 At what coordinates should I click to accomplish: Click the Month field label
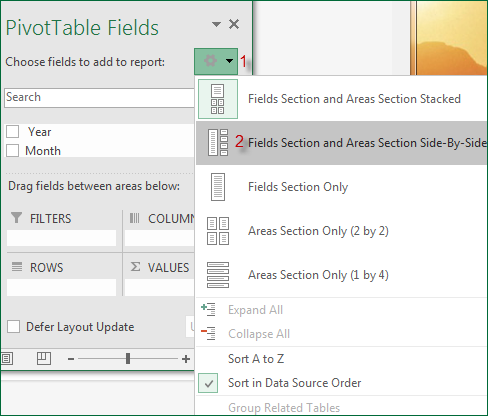point(43,151)
